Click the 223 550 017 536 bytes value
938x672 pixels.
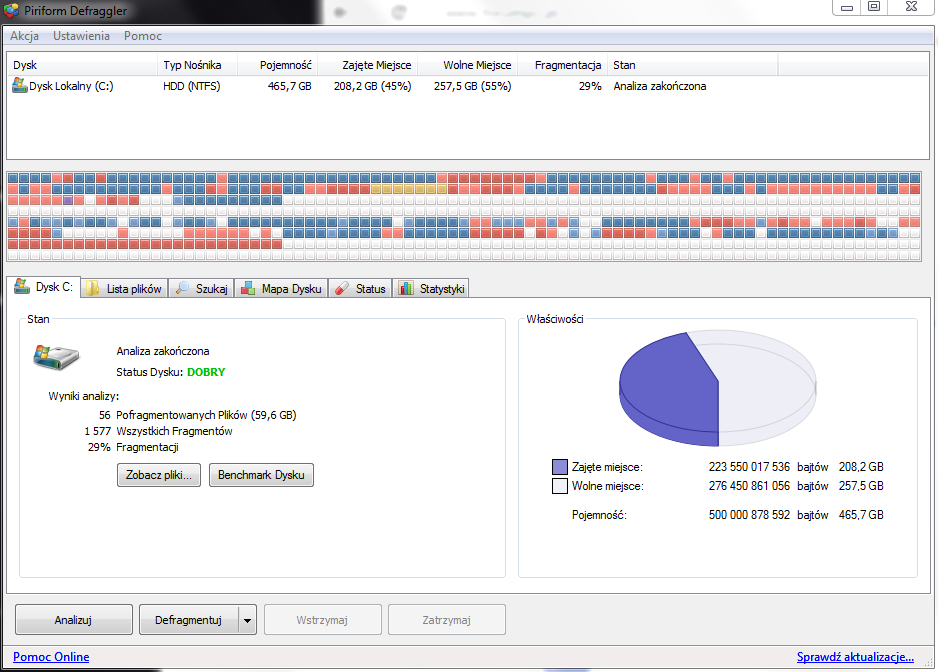749,467
